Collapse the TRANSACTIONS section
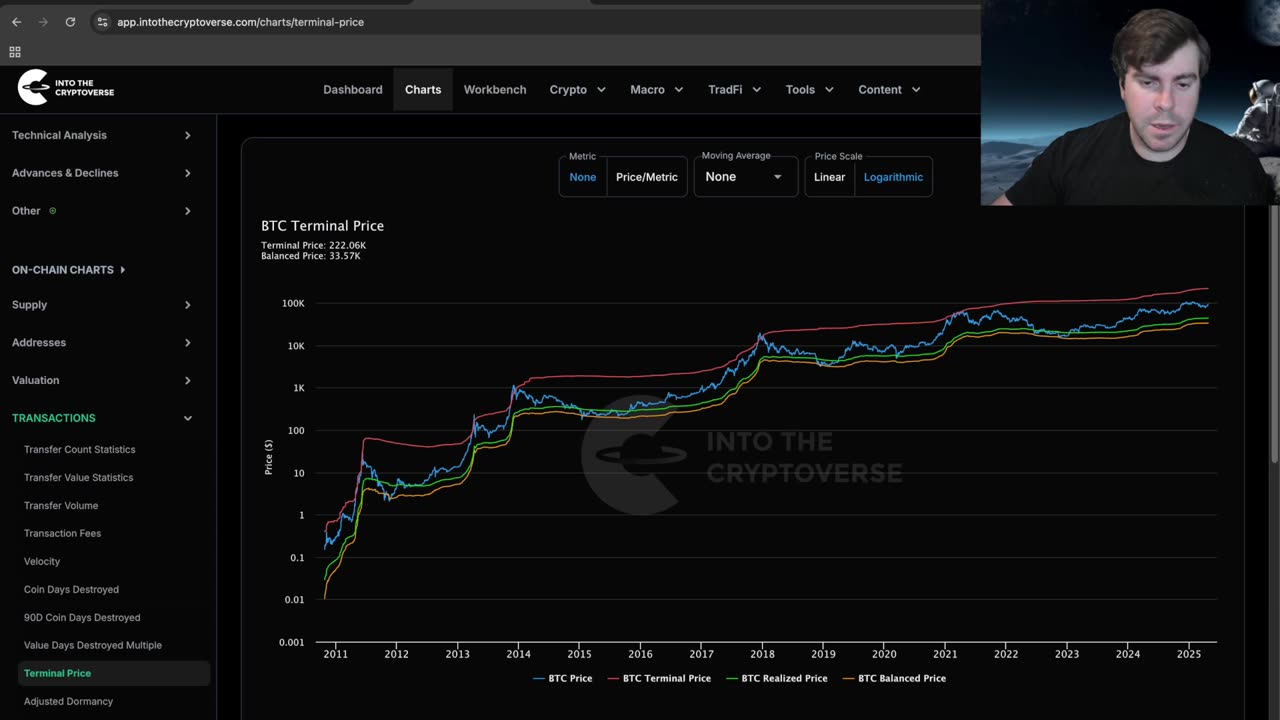This screenshot has width=1280, height=720. pos(102,418)
